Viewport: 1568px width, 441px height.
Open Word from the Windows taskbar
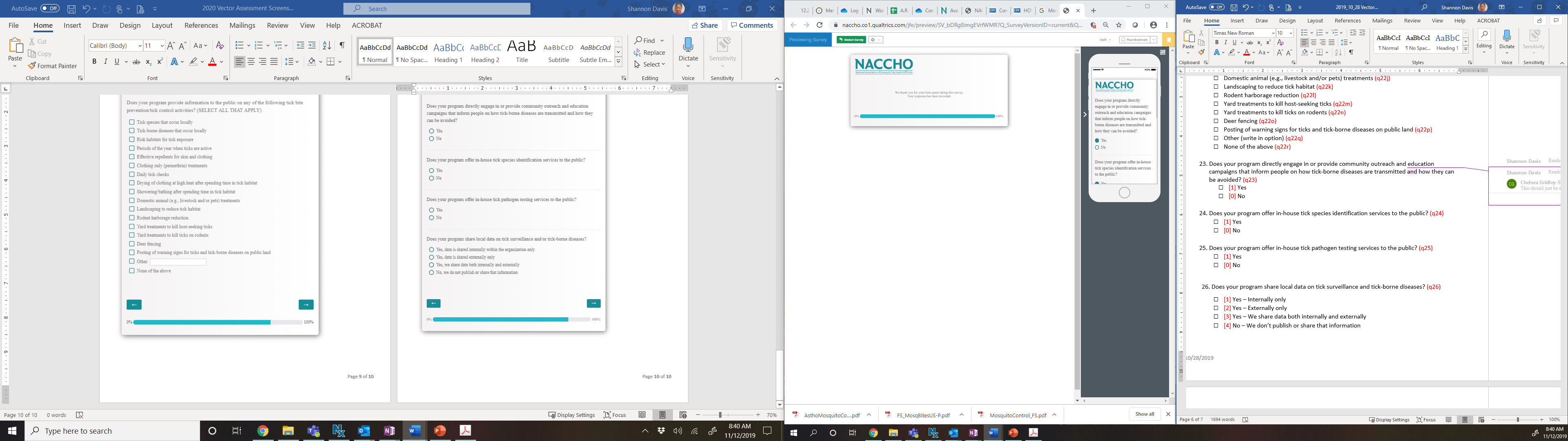pos(414,431)
